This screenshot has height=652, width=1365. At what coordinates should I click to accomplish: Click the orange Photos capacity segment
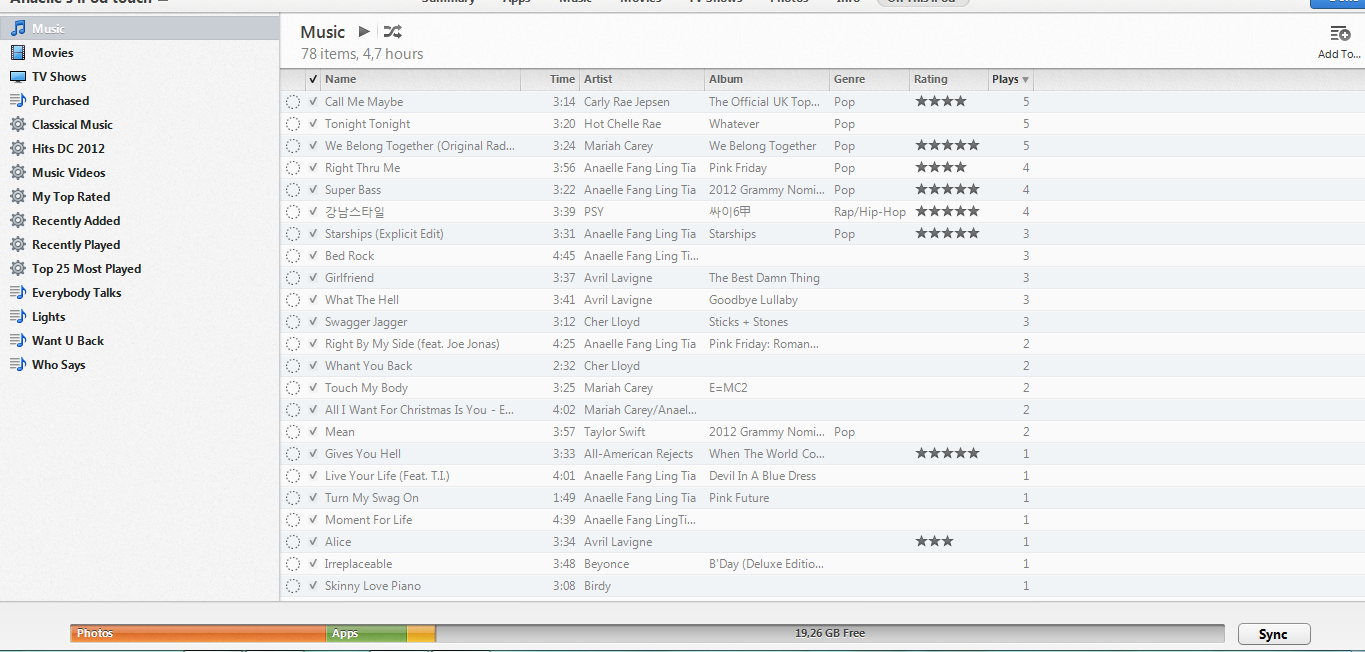[198, 633]
